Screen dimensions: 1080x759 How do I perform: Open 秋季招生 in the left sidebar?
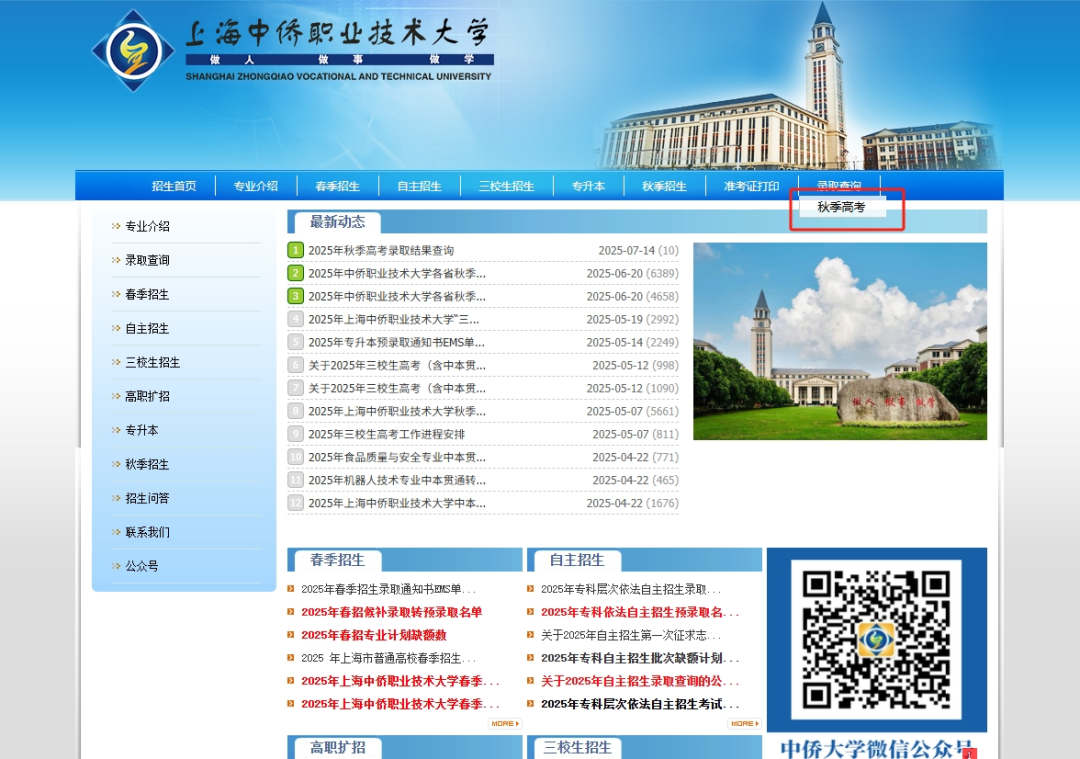pyautogui.click(x=147, y=464)
